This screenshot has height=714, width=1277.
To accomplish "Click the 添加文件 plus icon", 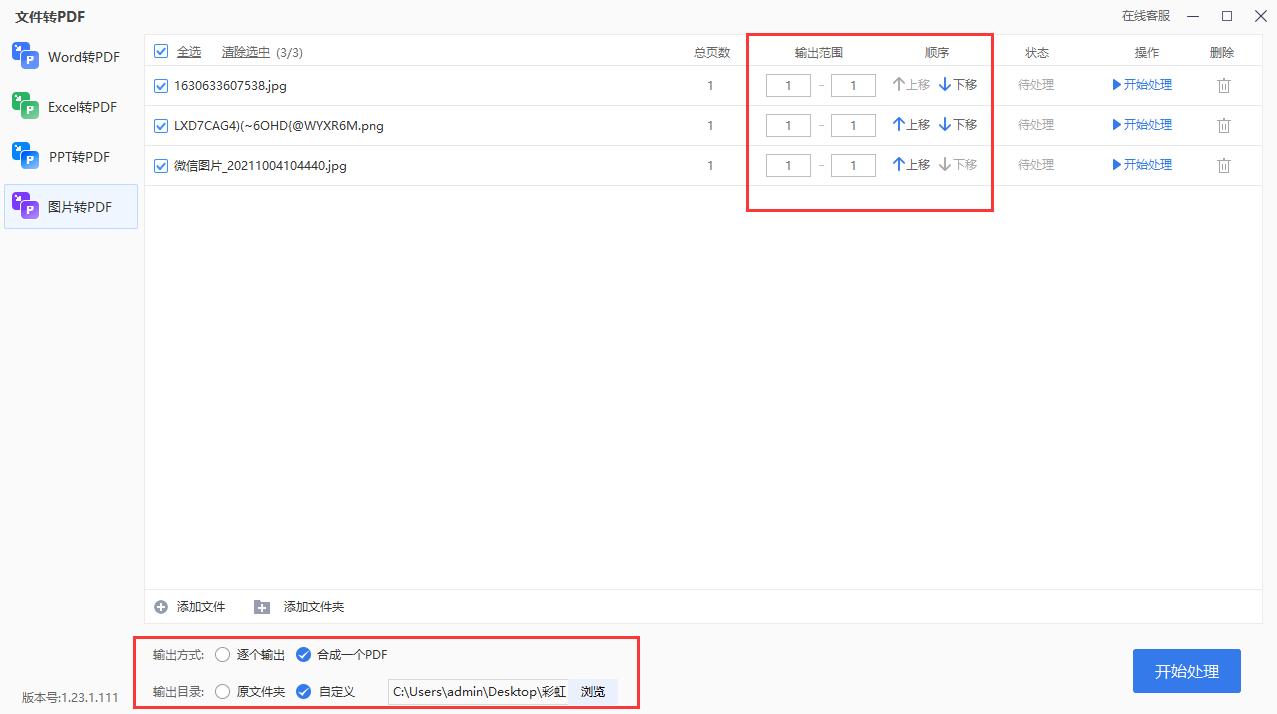I will coord(160,606).
